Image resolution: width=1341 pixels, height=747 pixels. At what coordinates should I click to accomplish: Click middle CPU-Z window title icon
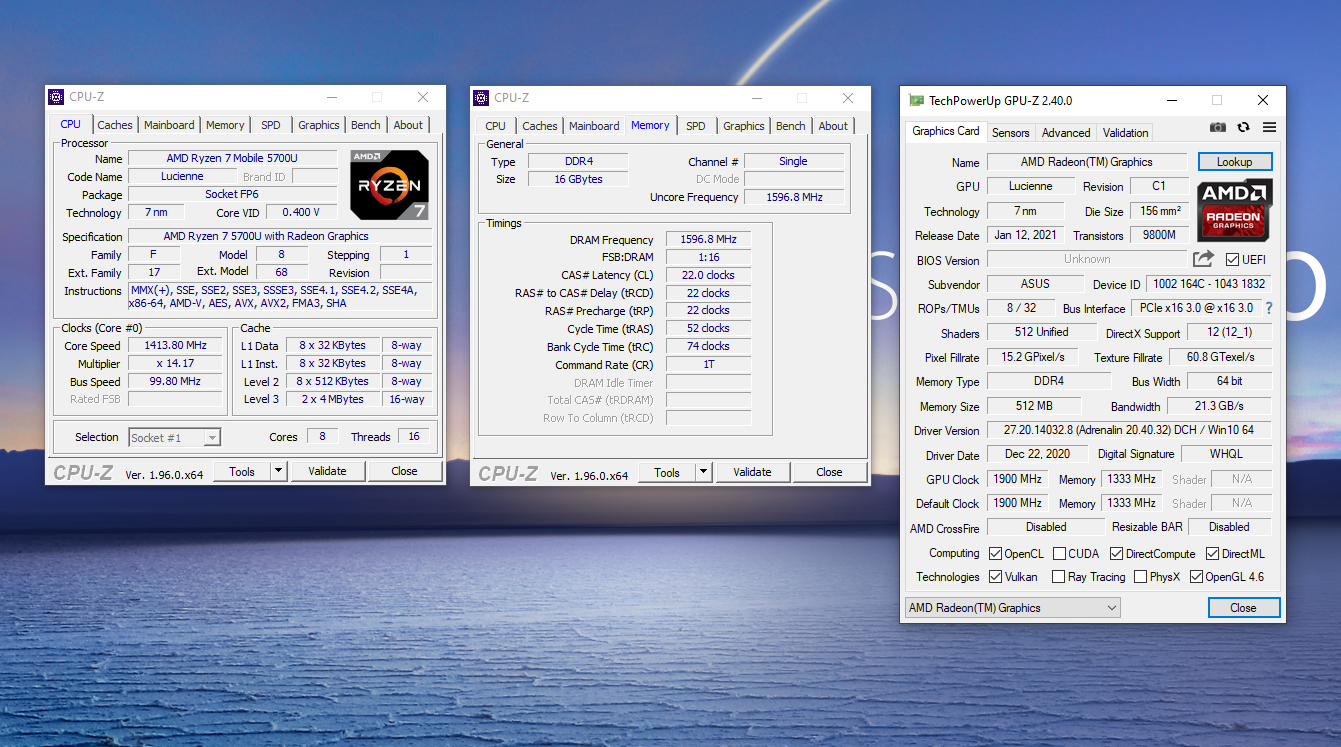click(x=481, y=98)
